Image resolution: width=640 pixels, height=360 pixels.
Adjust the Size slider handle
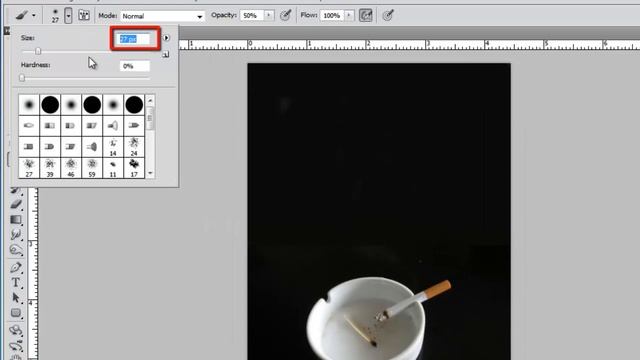(x=38, y=51)
